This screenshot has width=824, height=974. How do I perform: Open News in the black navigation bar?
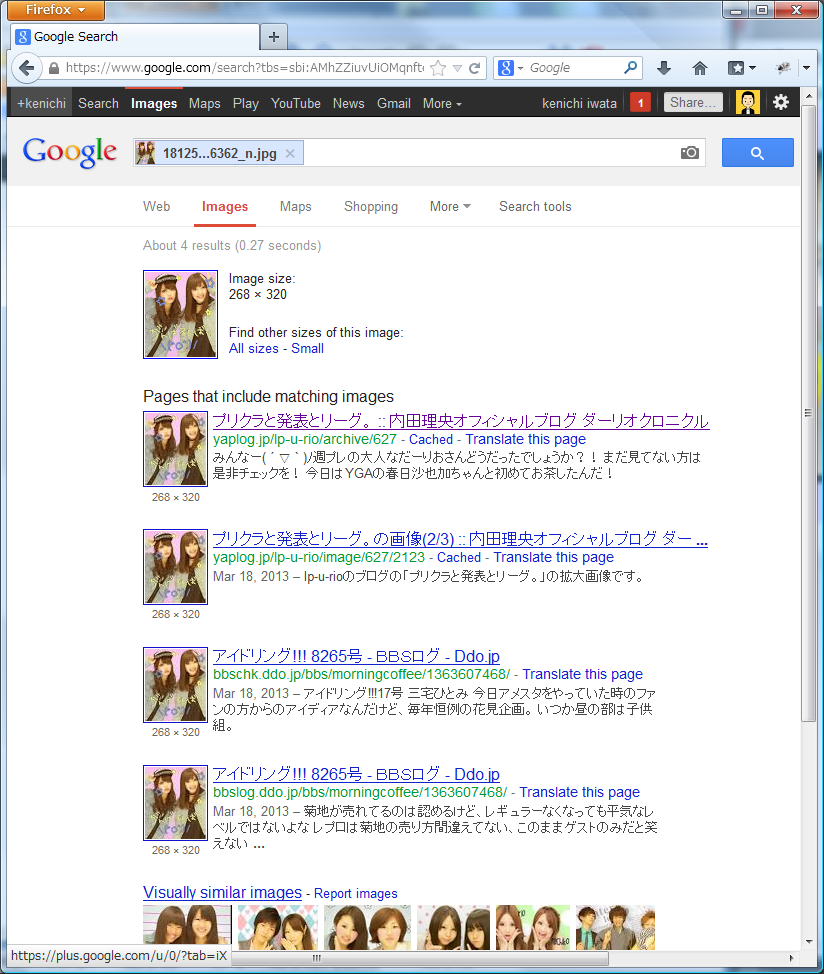(348, 104)
